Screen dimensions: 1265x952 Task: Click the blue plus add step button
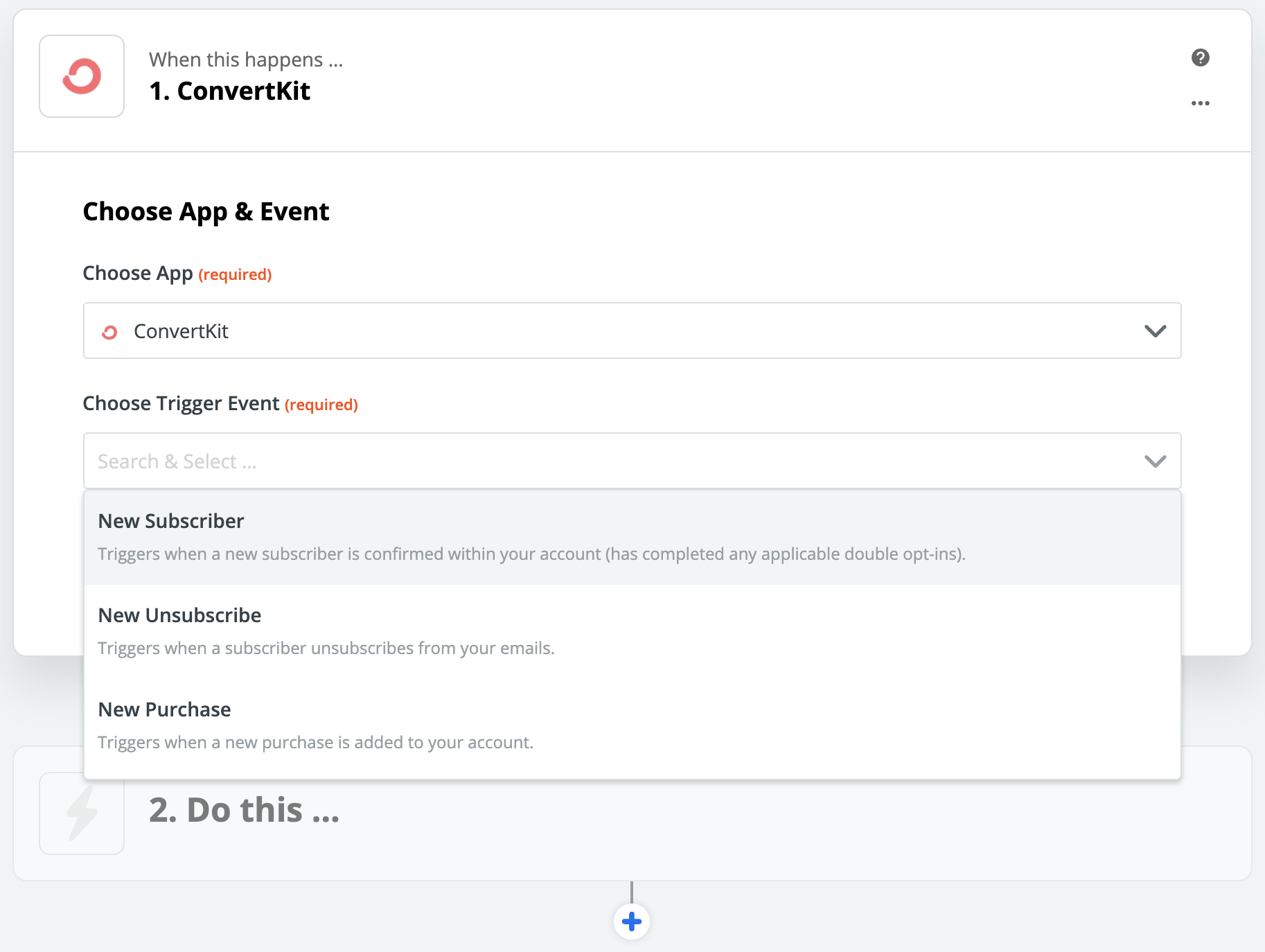(x=632, y=922)
